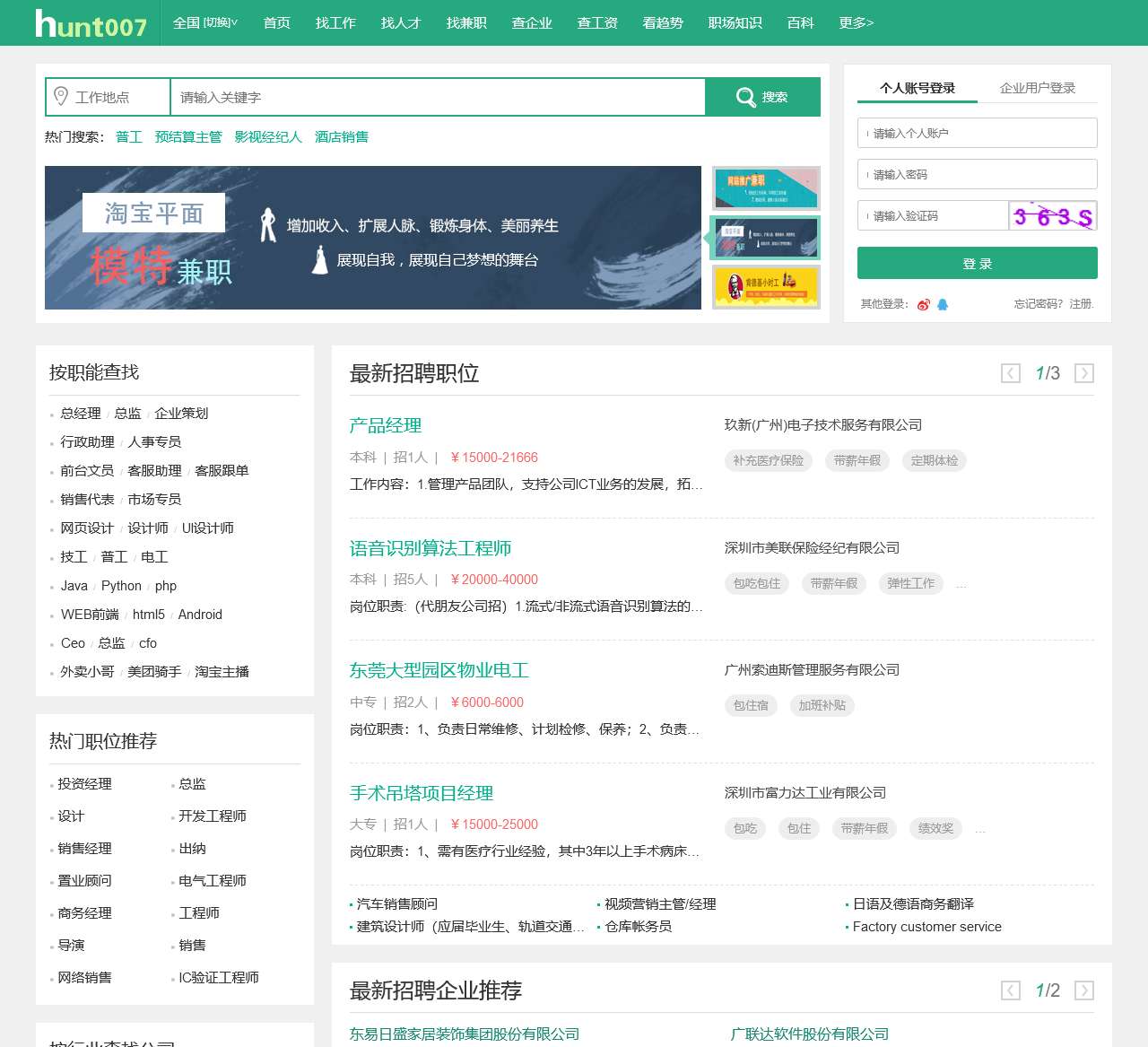Click the Weibo login icon
This screenshot has height=1047, width=1148.
pos(924,304)
